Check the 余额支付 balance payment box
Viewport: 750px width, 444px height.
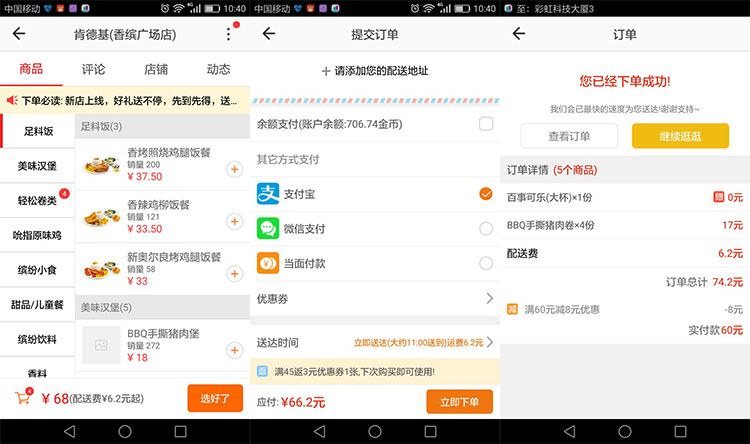coord(486,124)
